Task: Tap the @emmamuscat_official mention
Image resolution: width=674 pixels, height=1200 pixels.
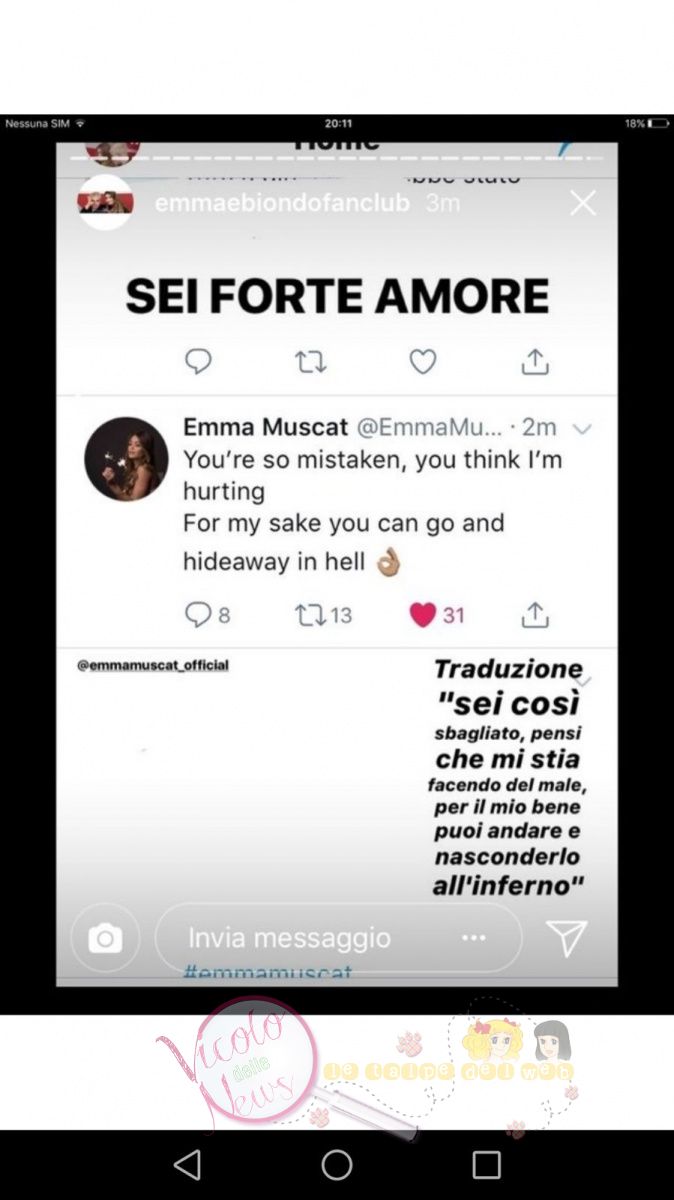Action: point(153,665)
